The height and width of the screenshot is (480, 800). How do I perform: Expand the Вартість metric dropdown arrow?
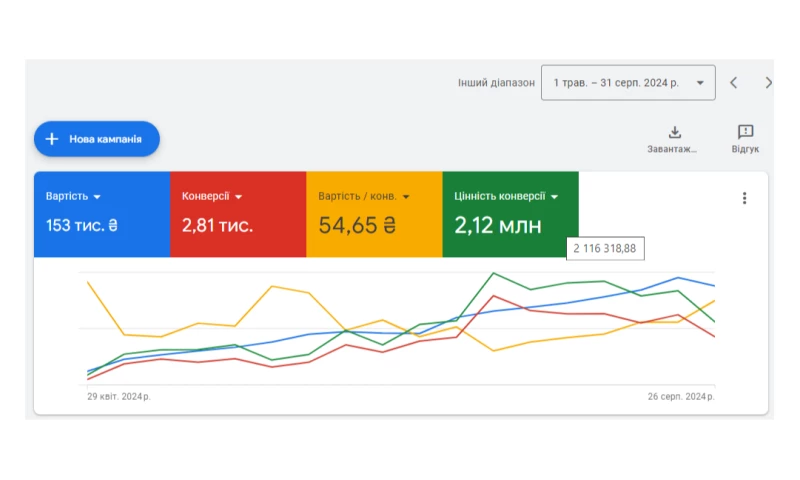tap(97, 197)
